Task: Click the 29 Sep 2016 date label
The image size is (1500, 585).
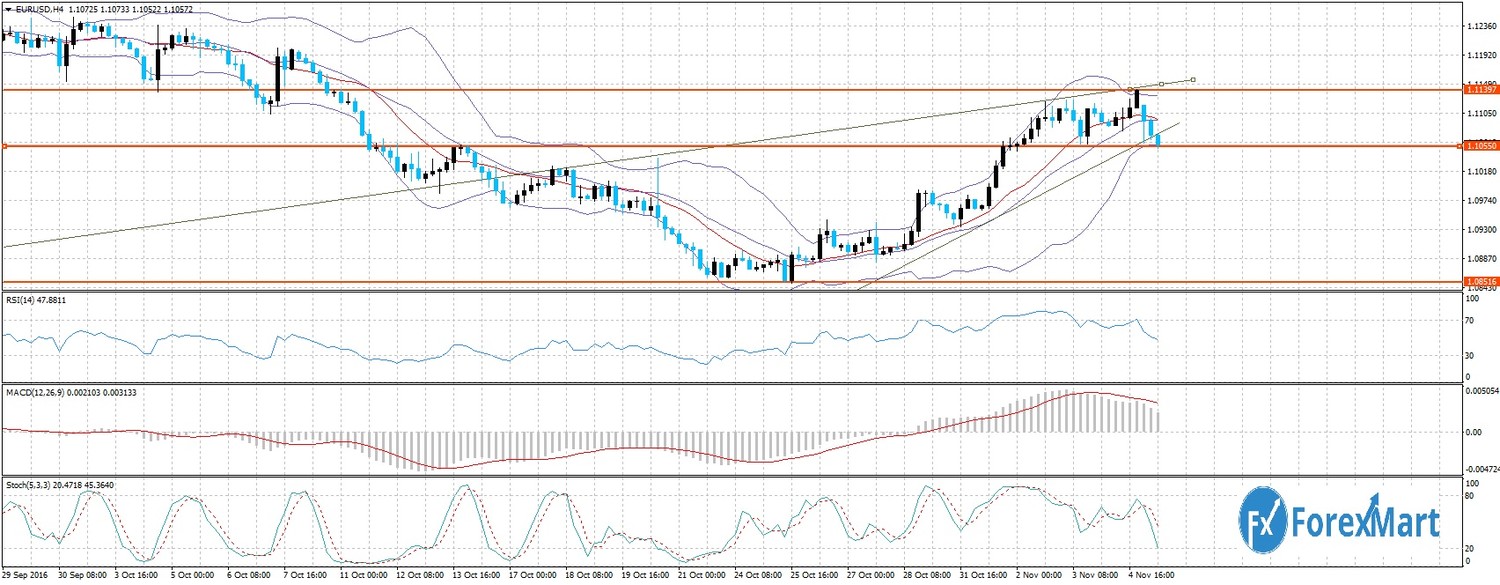Action: 27,577
